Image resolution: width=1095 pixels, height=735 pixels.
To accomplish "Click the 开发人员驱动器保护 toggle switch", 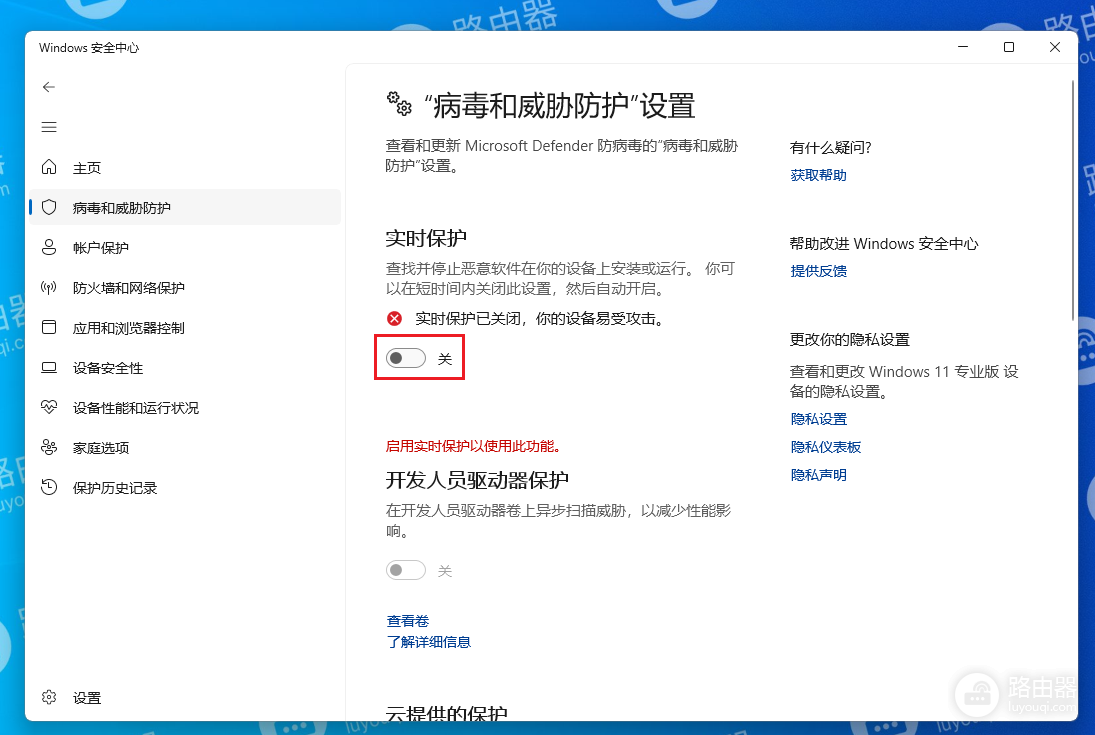I will coord(406,570).
